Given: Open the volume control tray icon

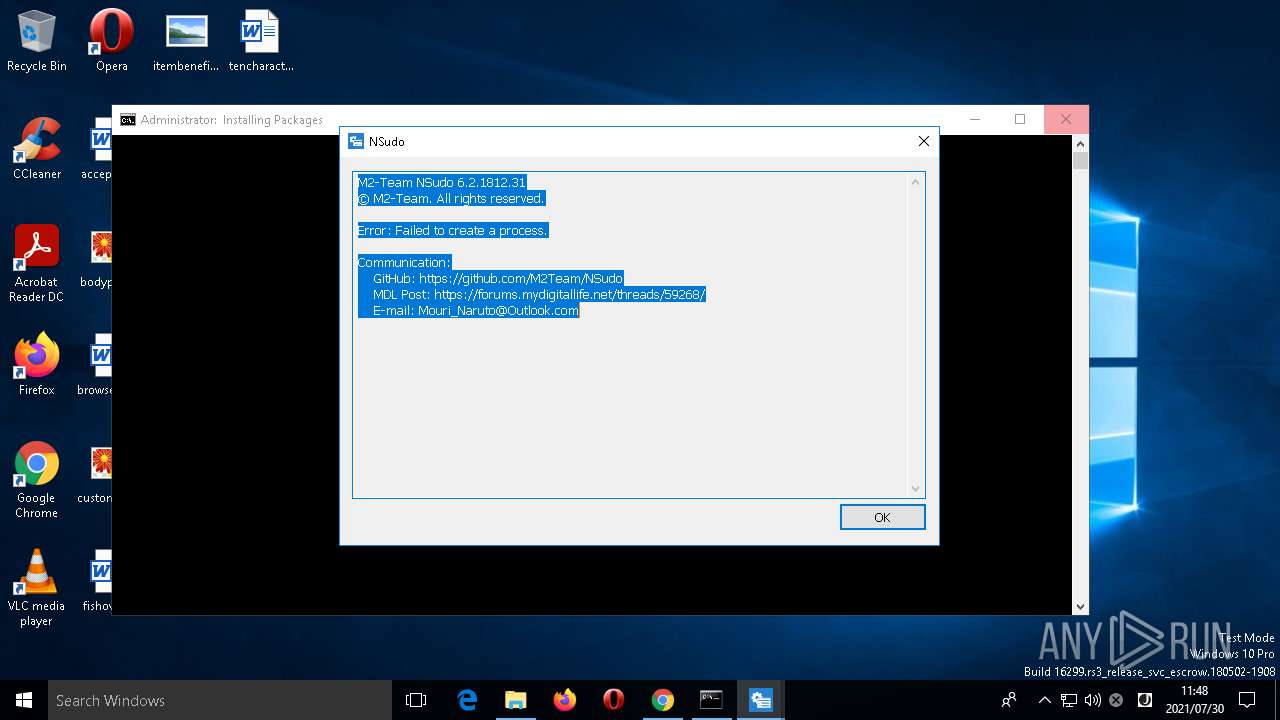Looking at the screenshot, I should point(1092,700).
